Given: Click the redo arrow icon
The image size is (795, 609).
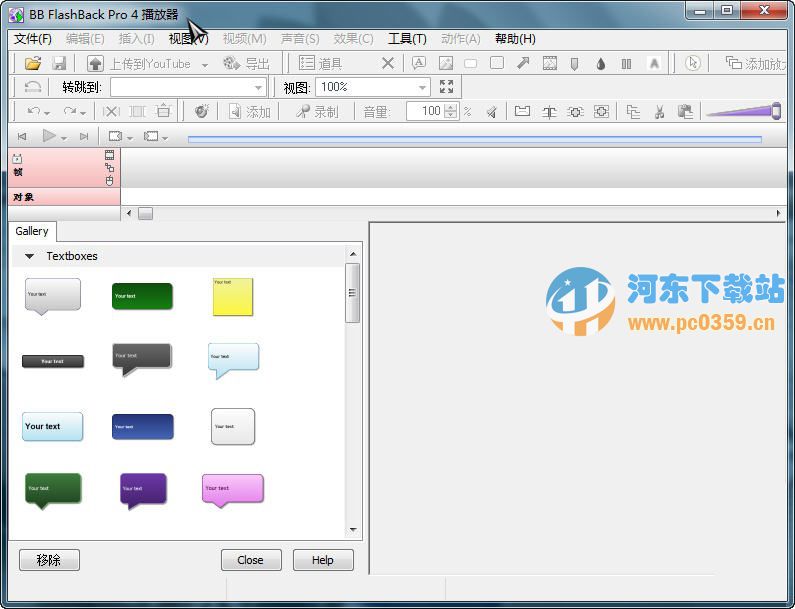Looking at the screenshot, I should 69,111.
